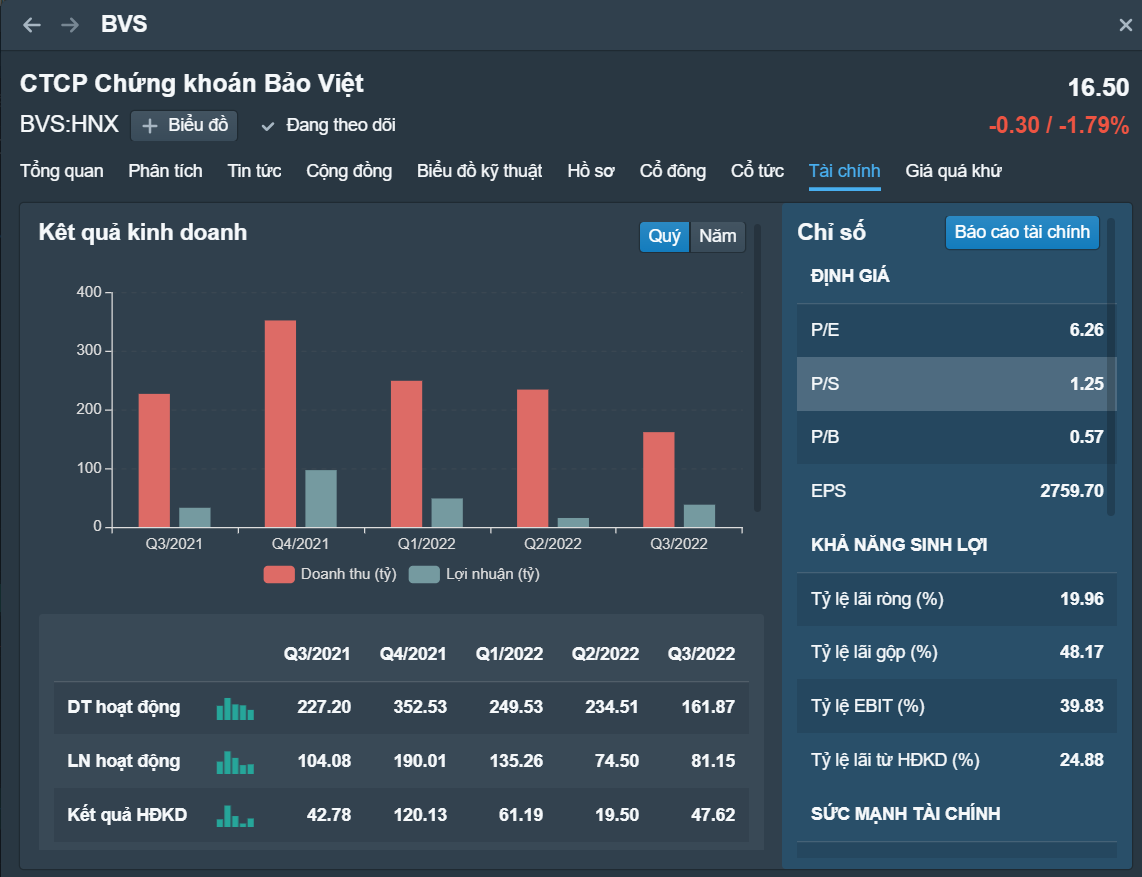Open the Cổ tức tab
1142x877 pixels.
[757, 171]
